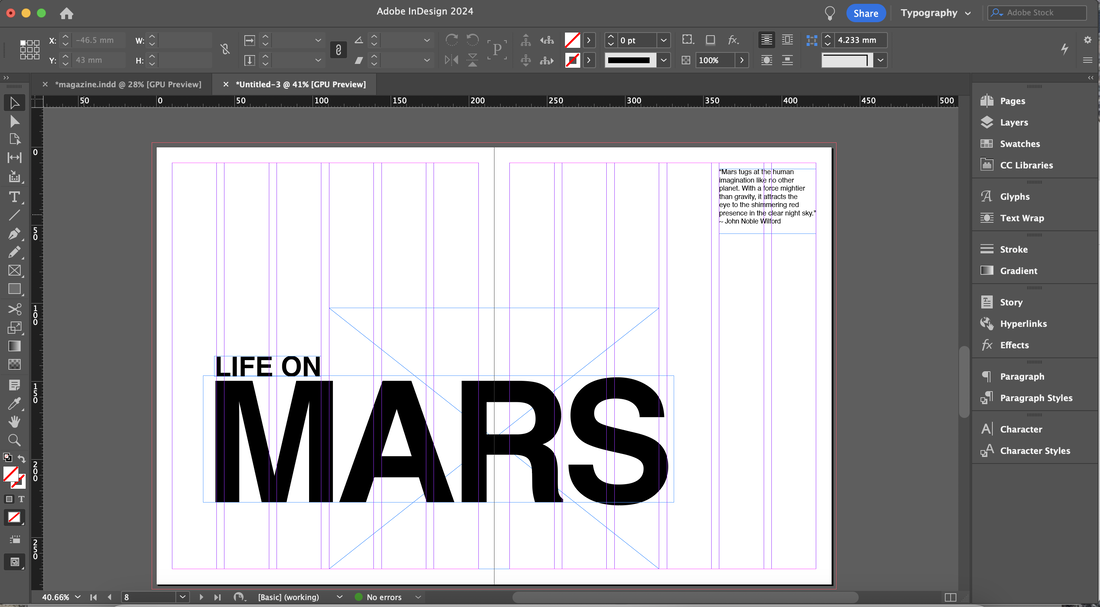Click the Home icon
Screen dimensions: 1100x607
(x=67, y=13)
